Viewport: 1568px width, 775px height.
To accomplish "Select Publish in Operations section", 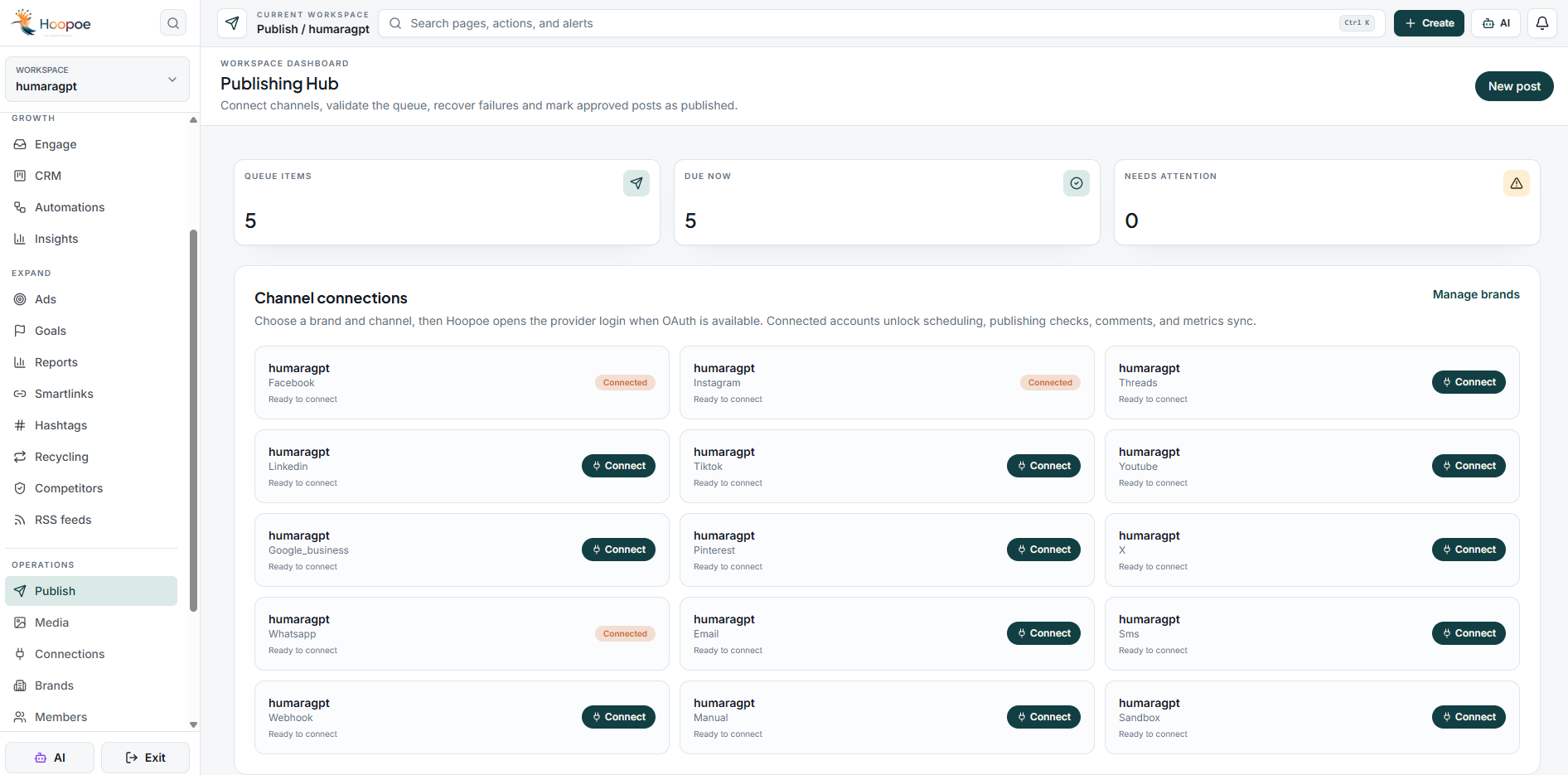I will [x=91, y=591].
